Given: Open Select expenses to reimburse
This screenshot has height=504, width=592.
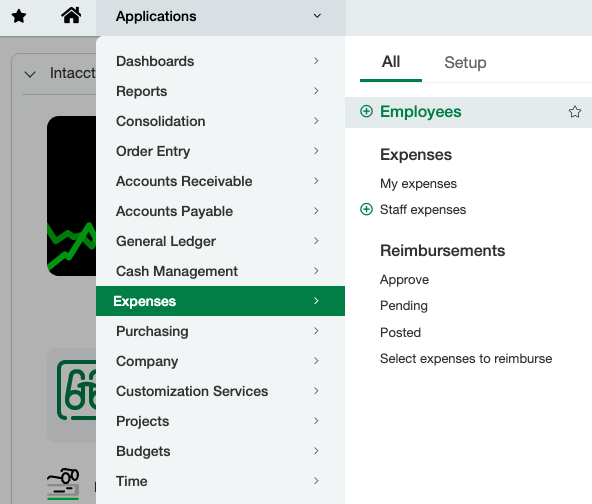Looking at the screenshot, I should pyautogui.click(x=466, y=358).
